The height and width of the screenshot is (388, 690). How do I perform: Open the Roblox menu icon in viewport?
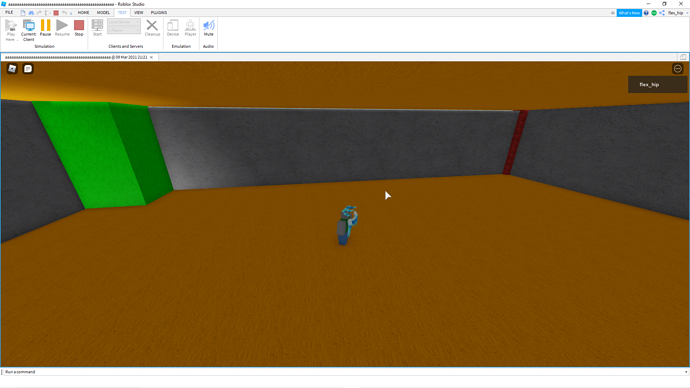pyautogui.click(x=12, y=69)
